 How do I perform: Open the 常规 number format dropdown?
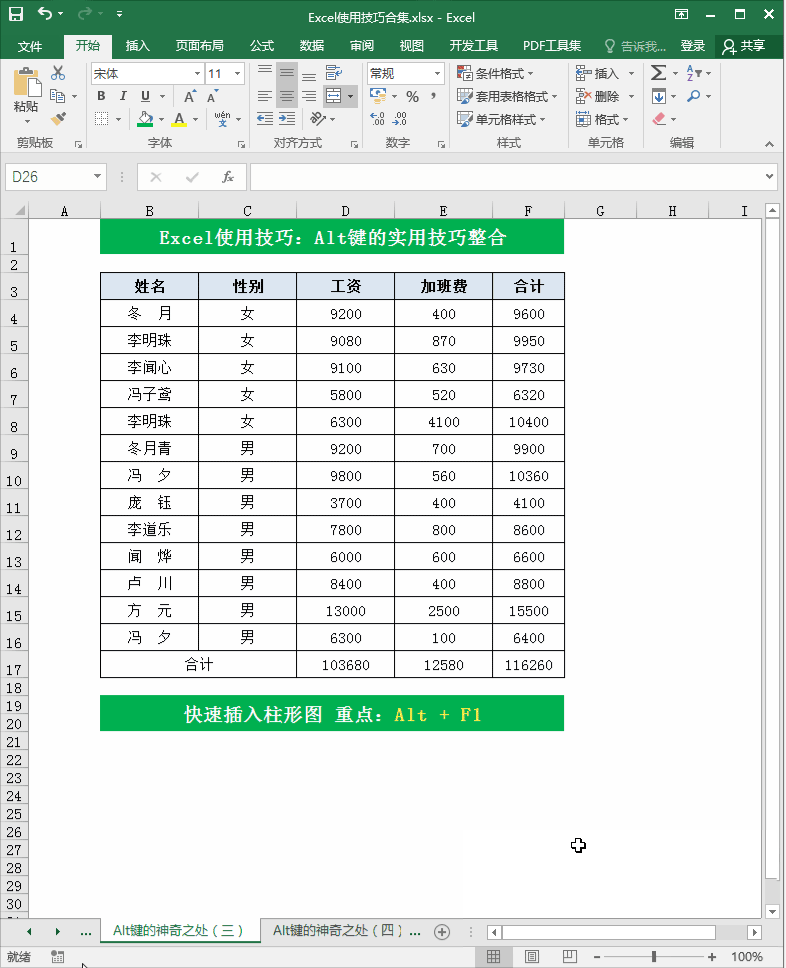tap(437, 73)
